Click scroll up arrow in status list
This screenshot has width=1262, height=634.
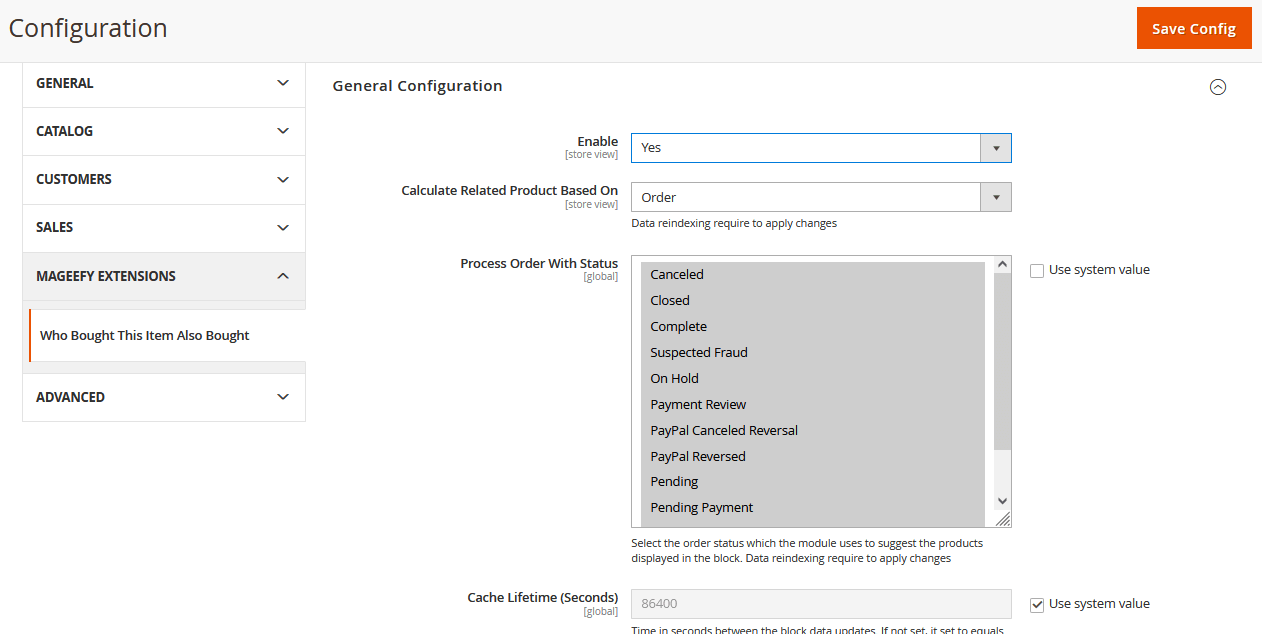[x=1002, y=265]
